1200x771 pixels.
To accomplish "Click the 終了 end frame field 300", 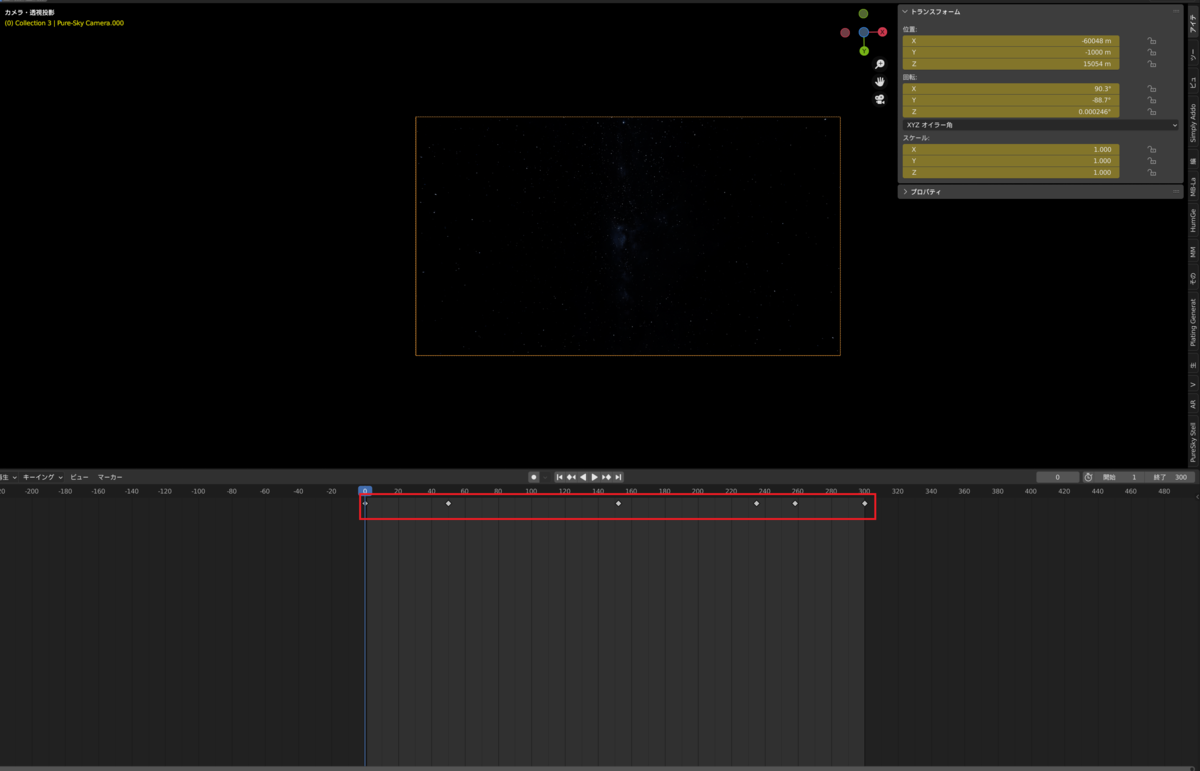I will [x=1170, y=477].
